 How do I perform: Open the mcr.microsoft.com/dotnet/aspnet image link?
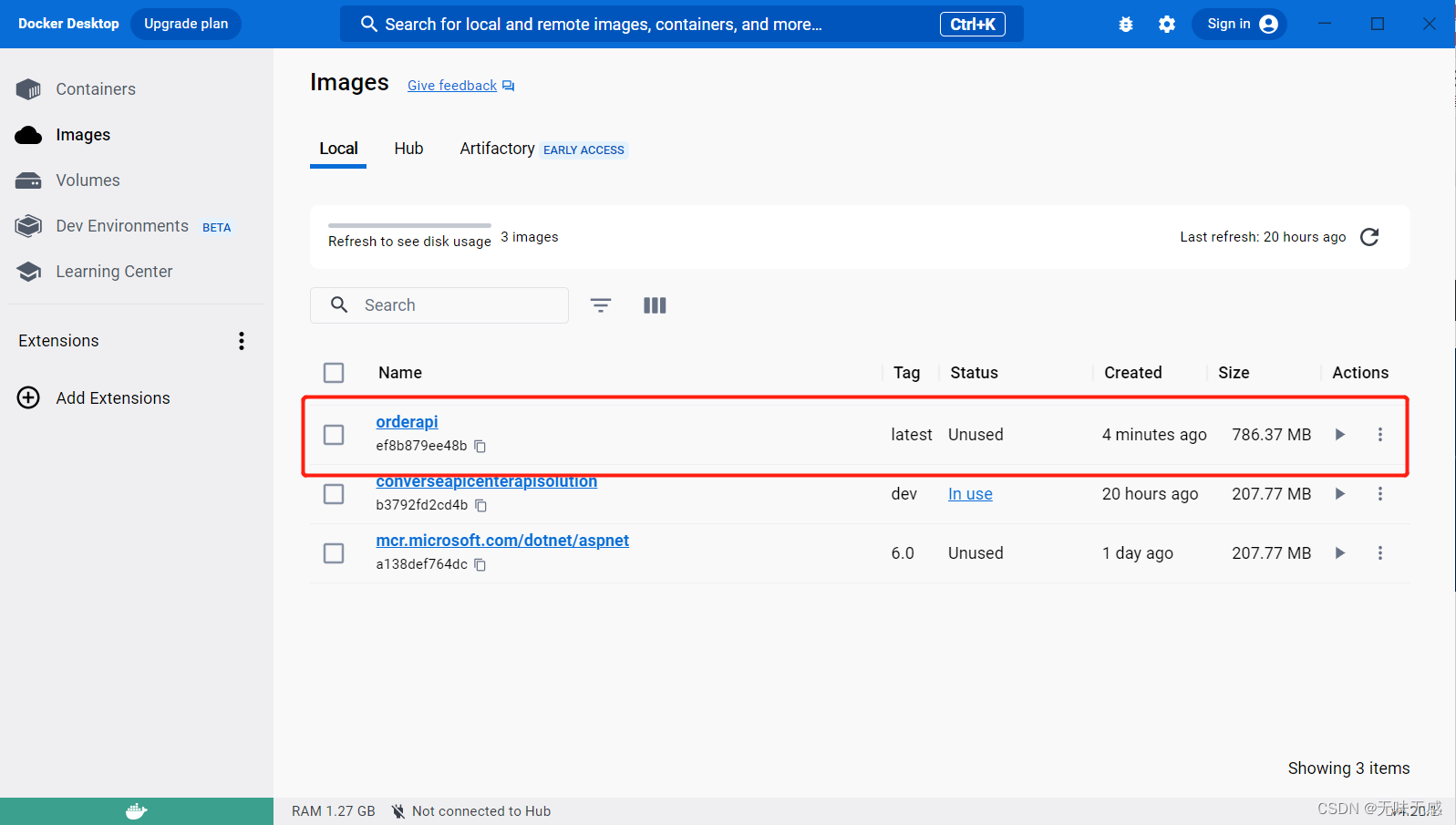click(x=502, y=541)
